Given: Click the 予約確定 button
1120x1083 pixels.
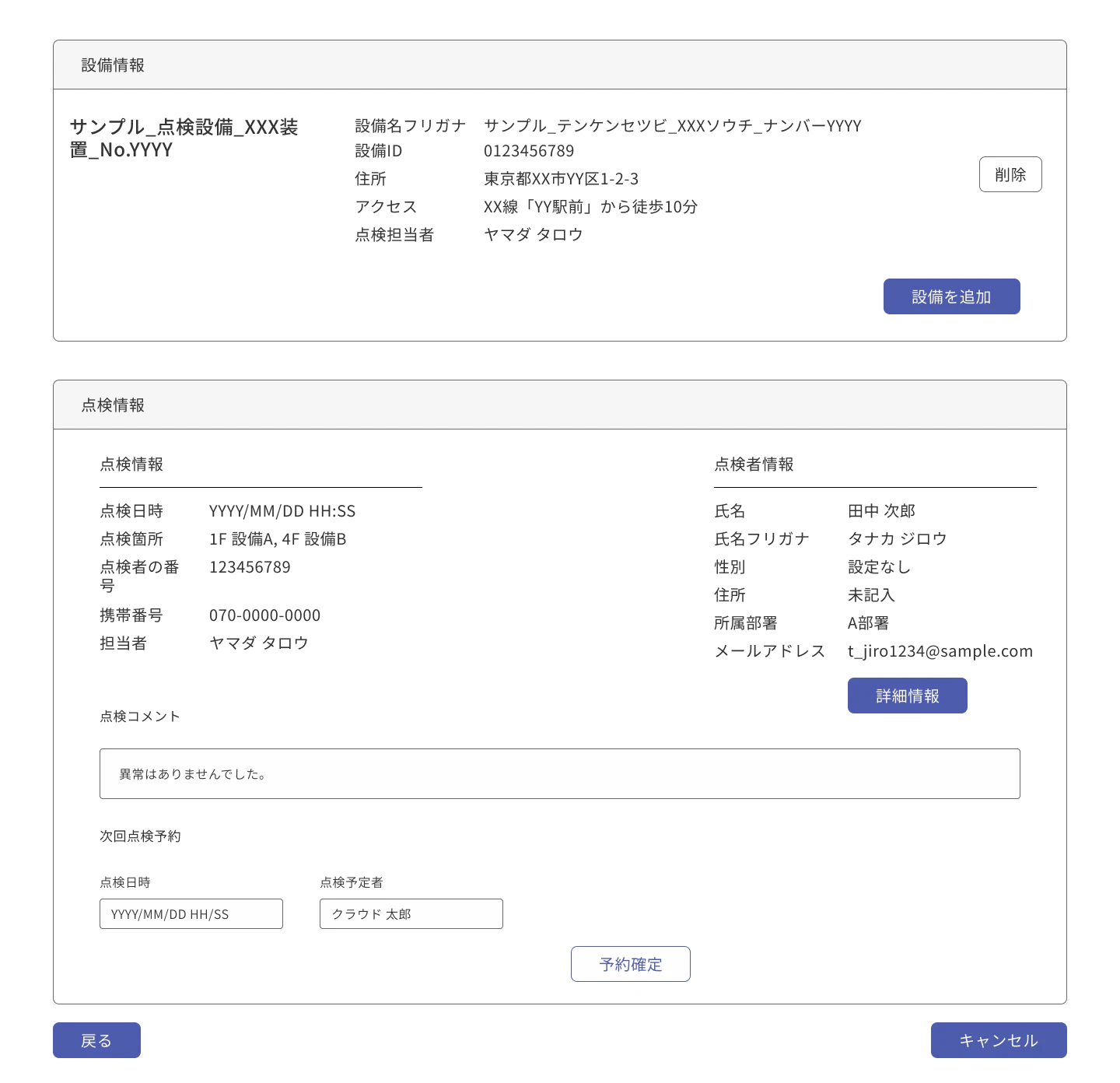Looking at the screenshot, I should 630,964.
